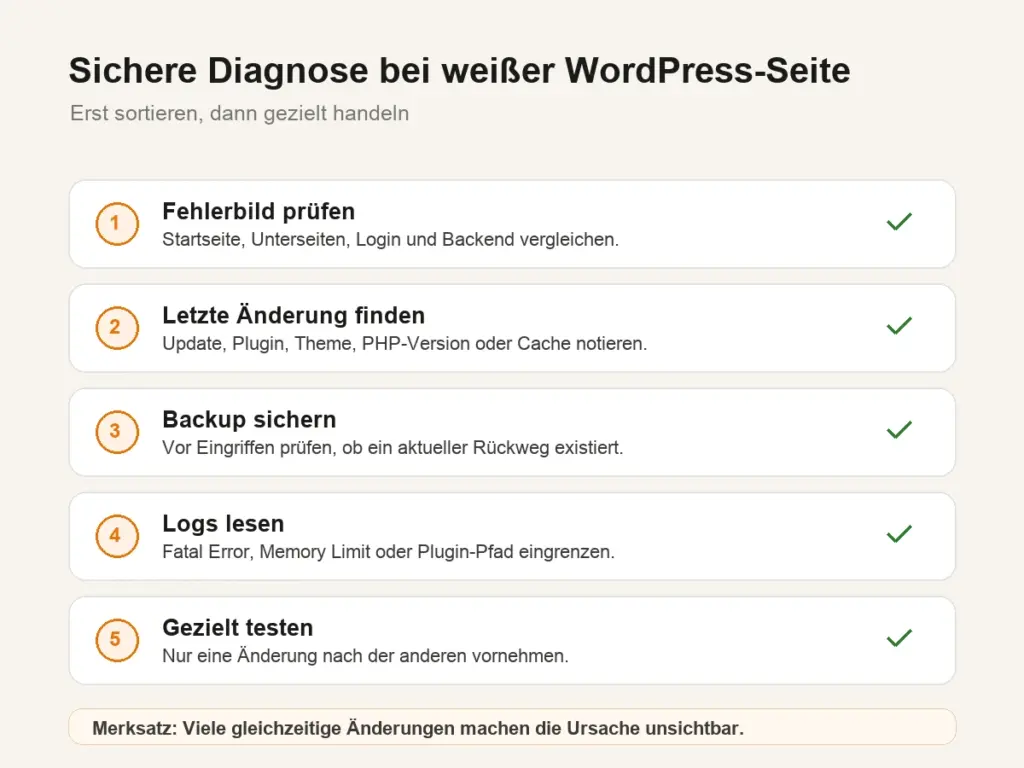Click the step 1 number badge

click(x=117, y=224)
